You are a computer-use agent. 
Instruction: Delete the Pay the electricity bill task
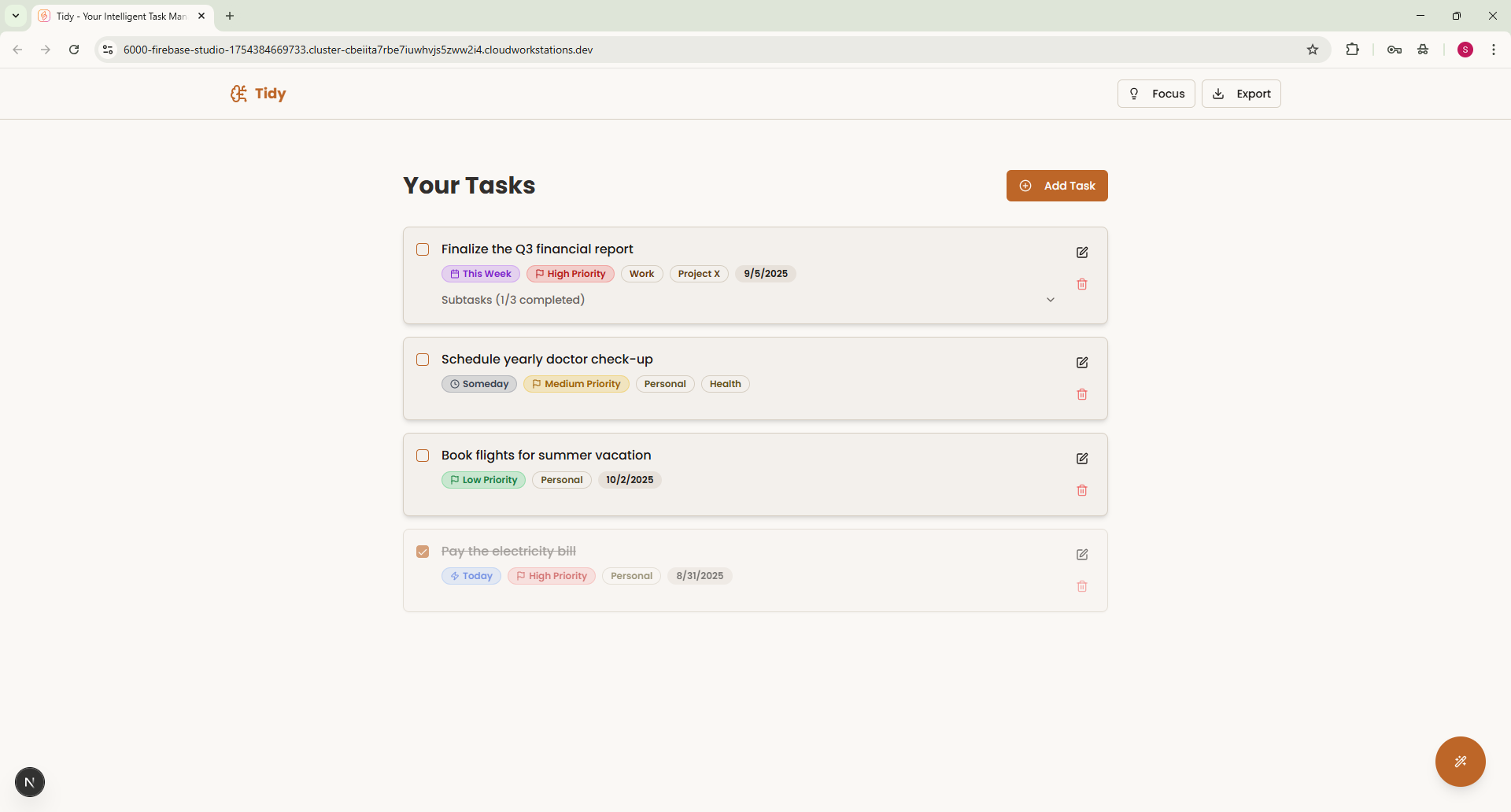click(x=1082, y=586)
